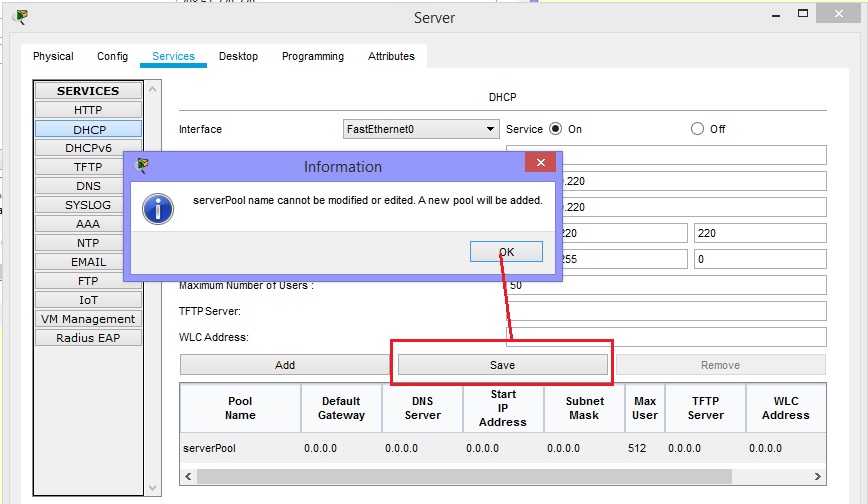Close the Information dialog with red X
Viewport: 868px width, 504px height.
(x=540, y=163)
